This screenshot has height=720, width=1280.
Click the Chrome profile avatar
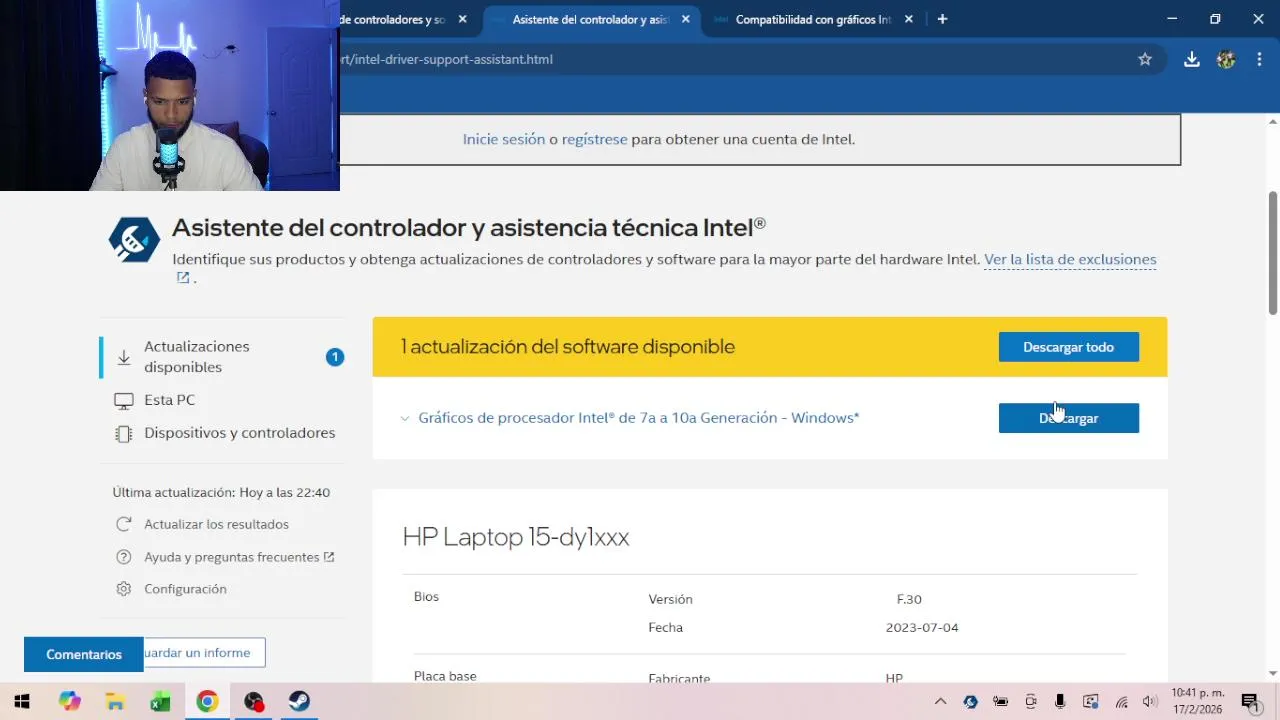[x=1226, y=59]
